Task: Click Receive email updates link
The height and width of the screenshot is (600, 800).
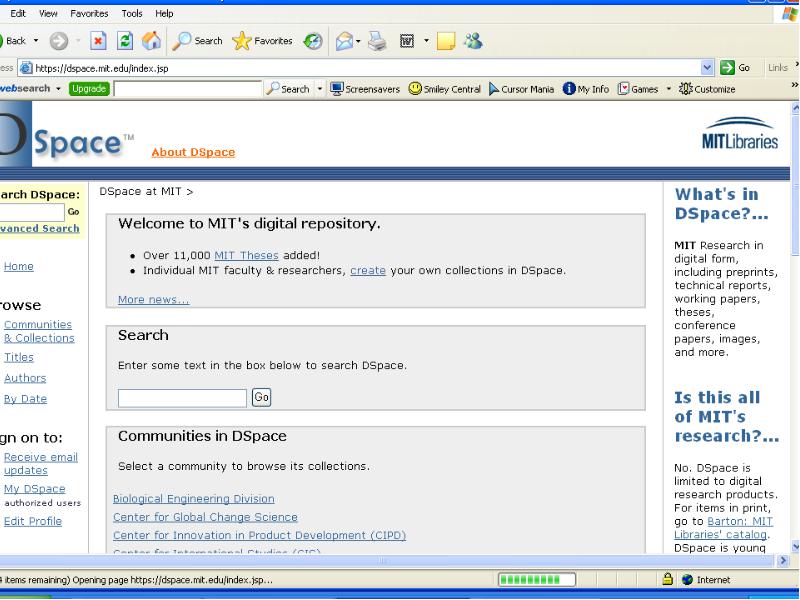Action: pyautogui.click(x=41, y=464)
